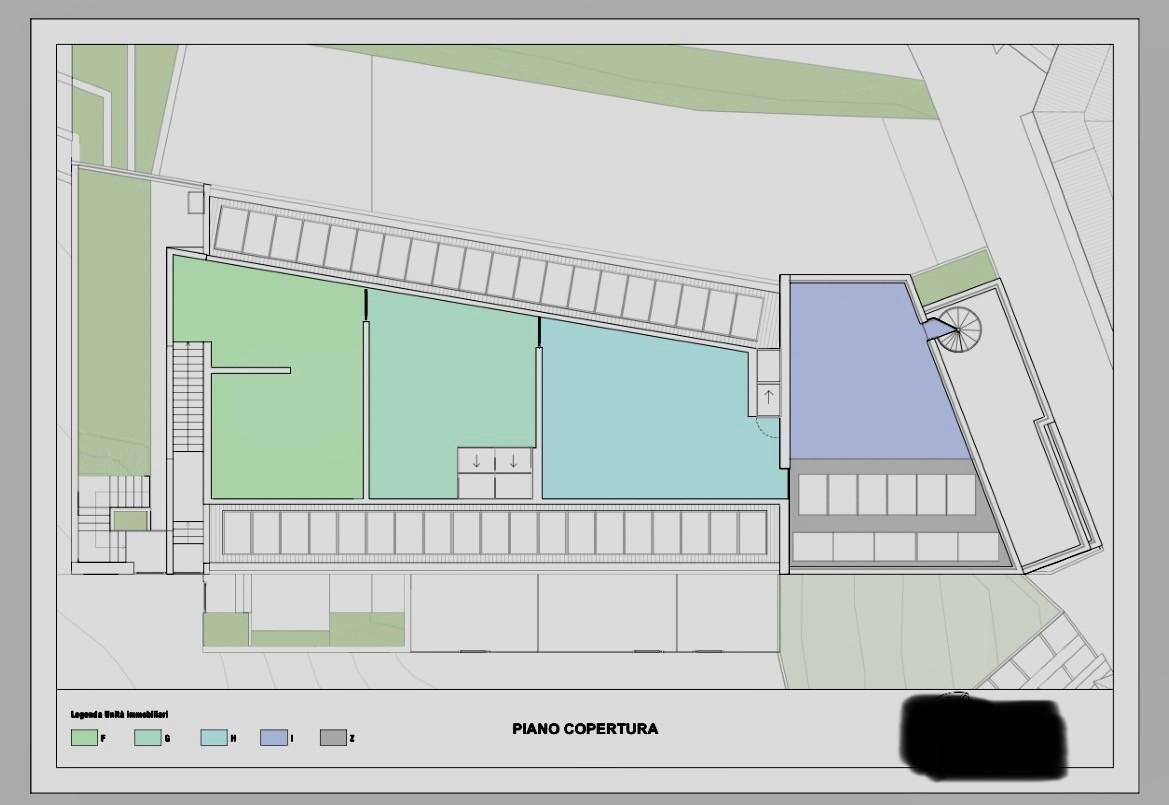1169x805 pixels.
Task: Select the light blue H legend swatch
Action: tap(213, 738)
